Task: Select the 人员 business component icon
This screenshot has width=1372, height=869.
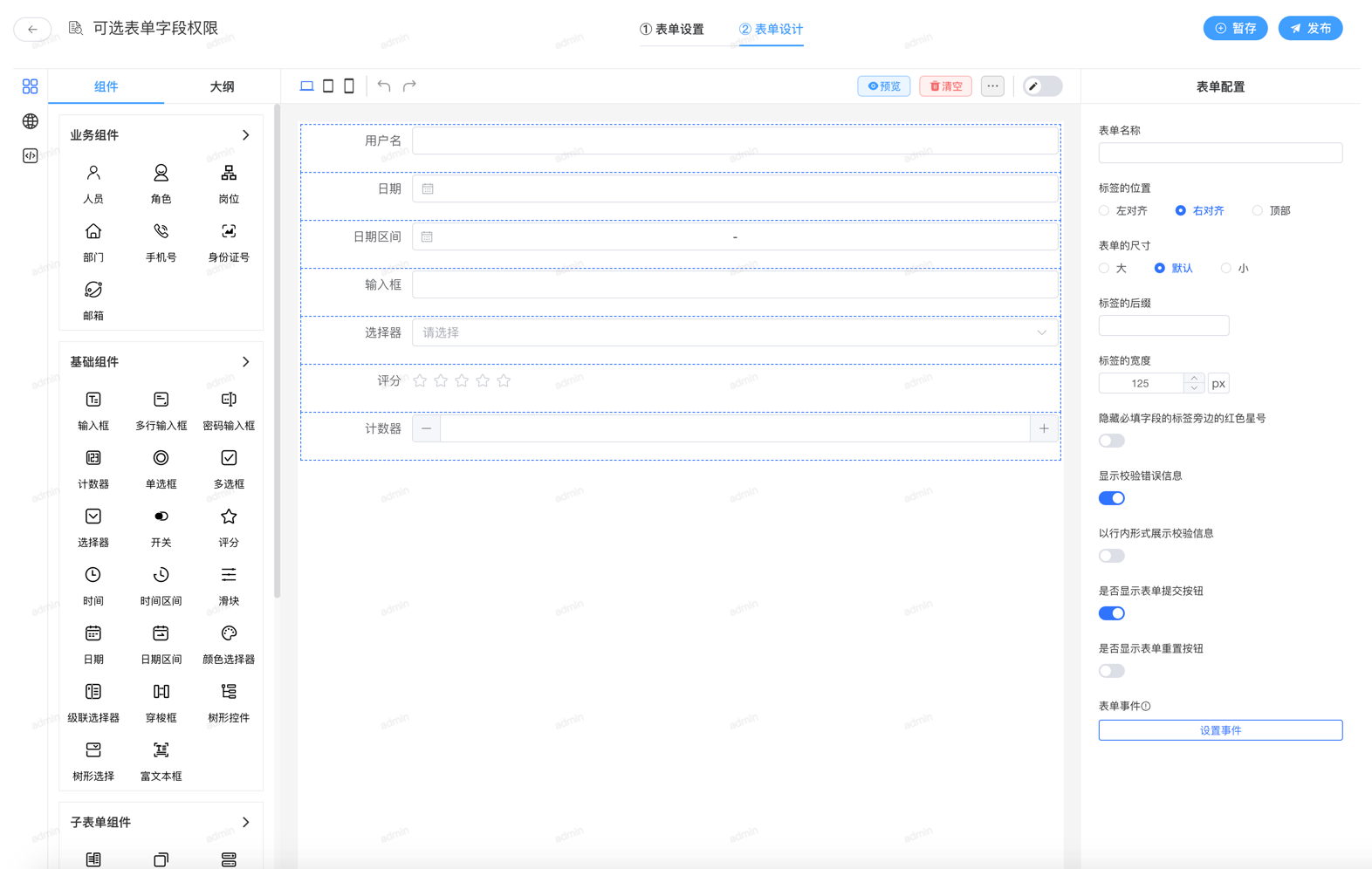Action: click(93, 174)
